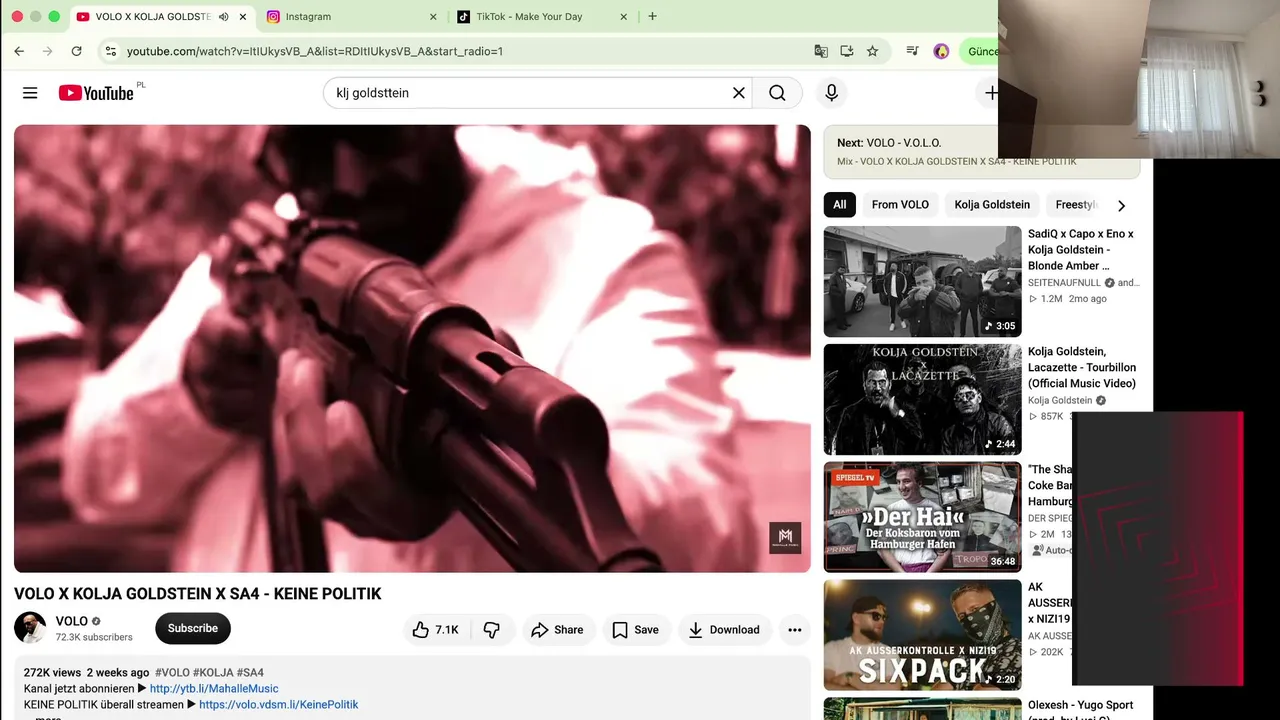The width and height of the screenshot is (1280, 720).
Task: Click the video title KEINE POLITIK heading
Action: tap(198, 594)
